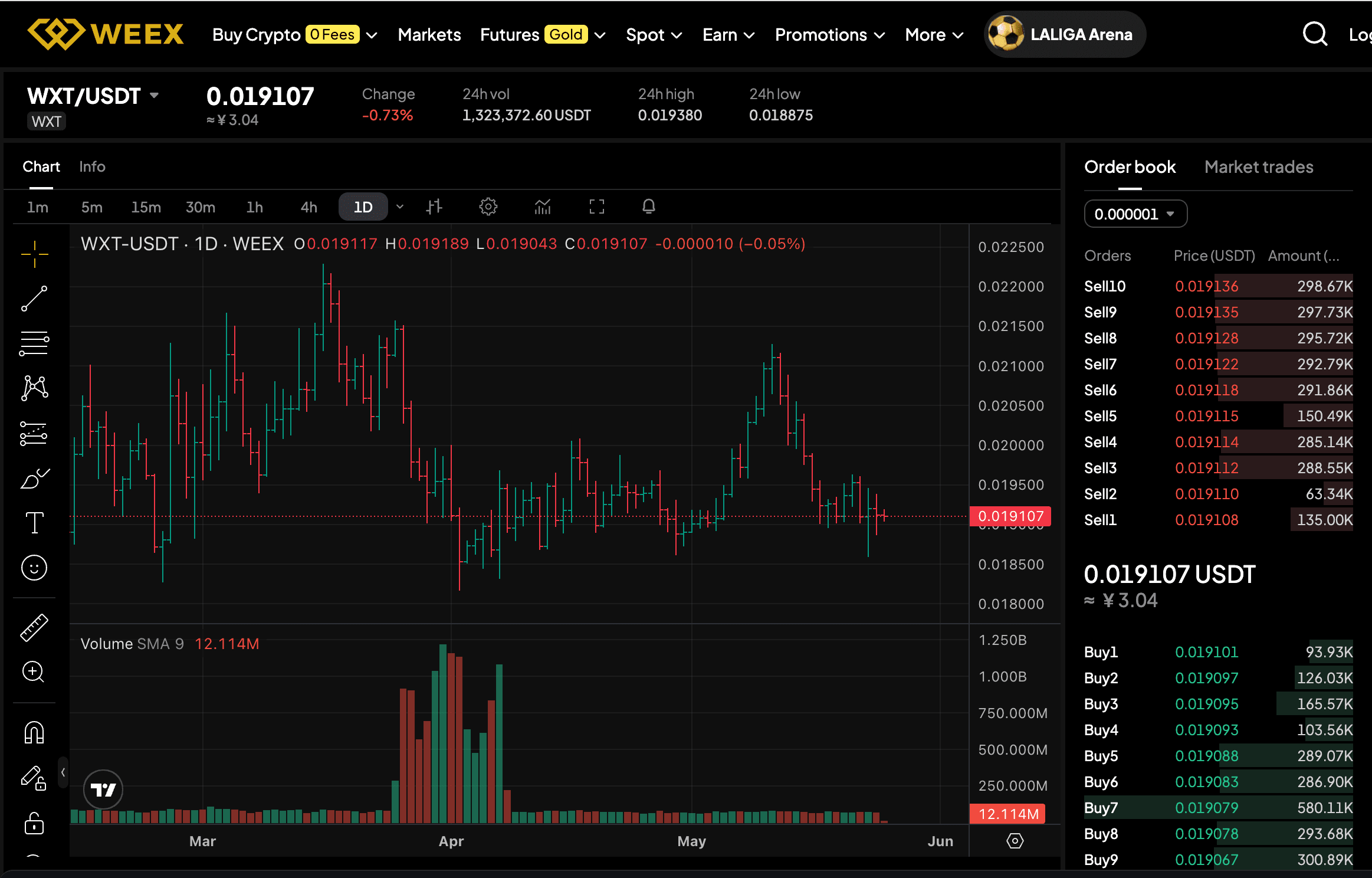The image size is (1372, 878).
Task: Expand the Earn menu
Action: point(728,35)
